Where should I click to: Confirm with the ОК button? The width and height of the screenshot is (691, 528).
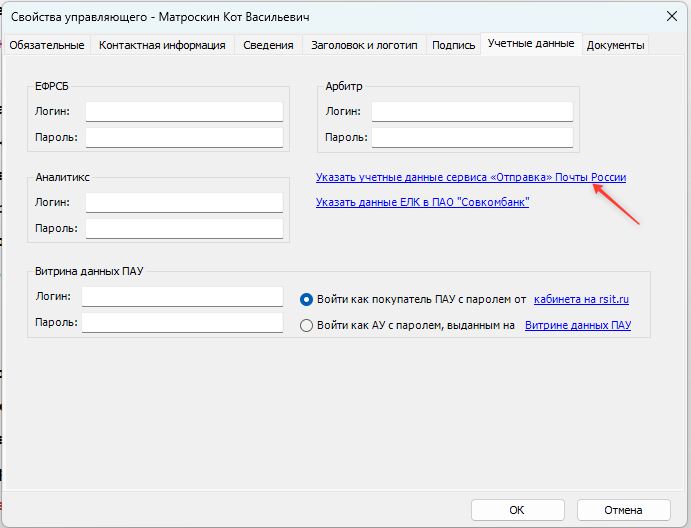[517, 510]
